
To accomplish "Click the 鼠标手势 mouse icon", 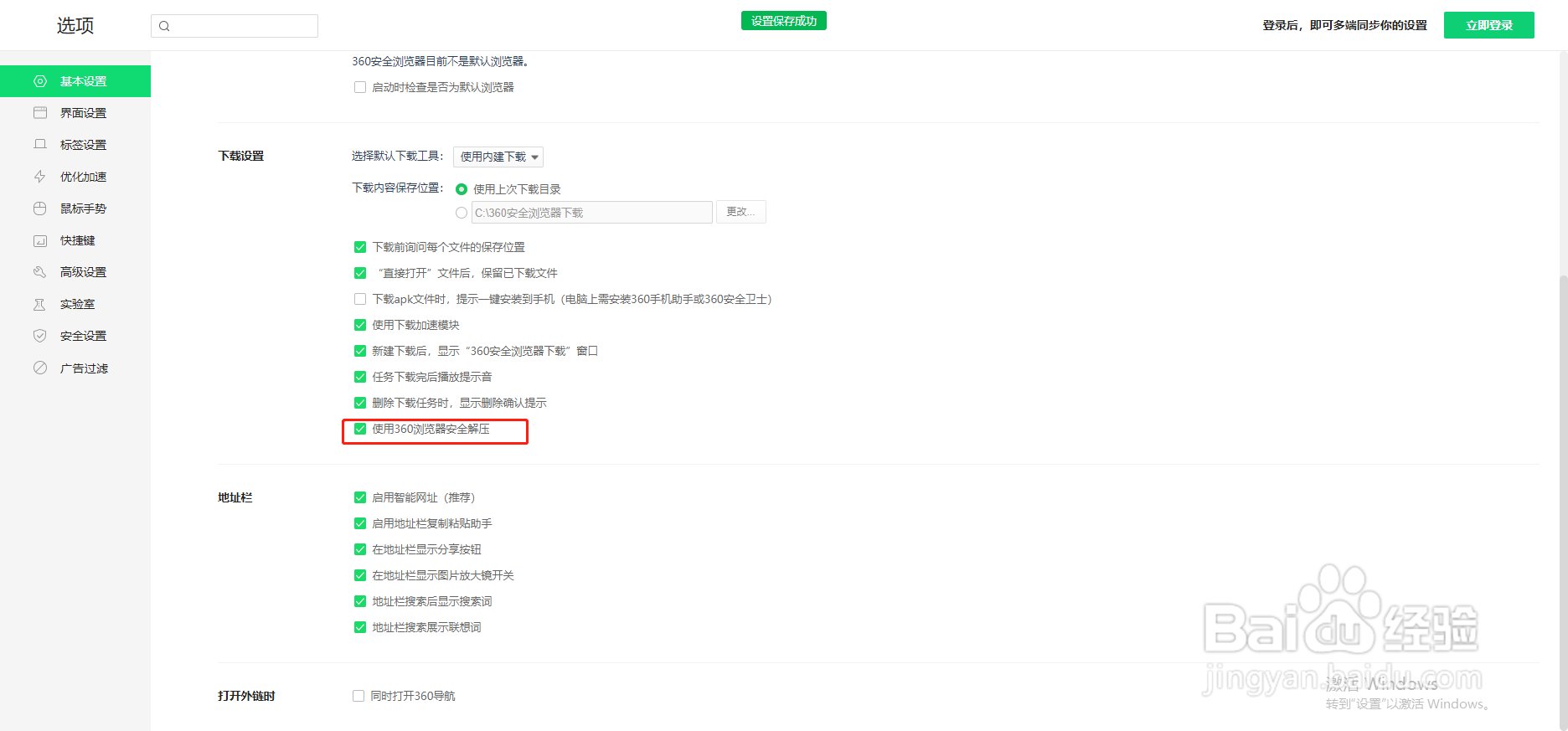I will point(39,208).
